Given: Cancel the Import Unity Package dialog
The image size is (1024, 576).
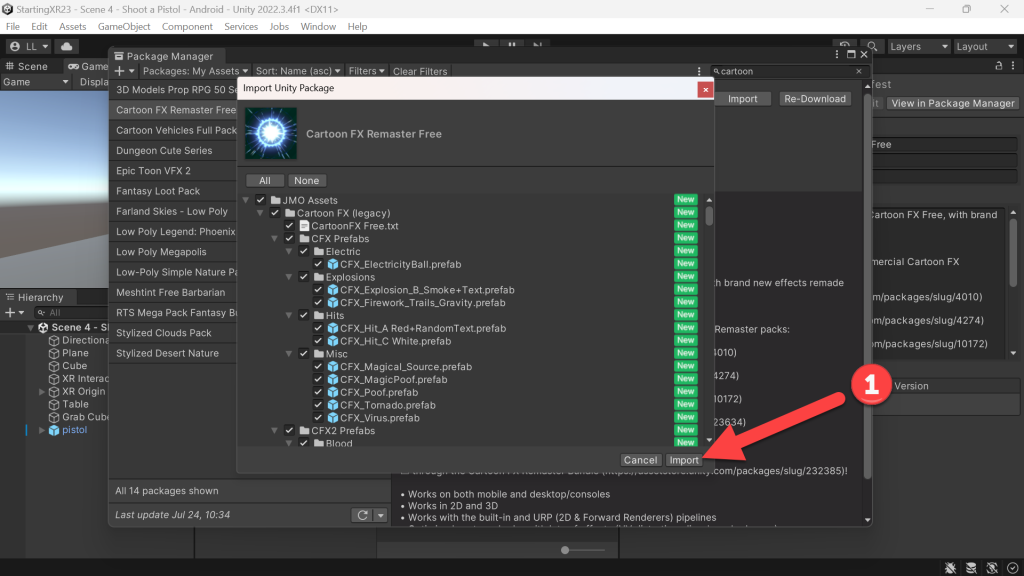Looking at the screenshot, I should point(640,460).
